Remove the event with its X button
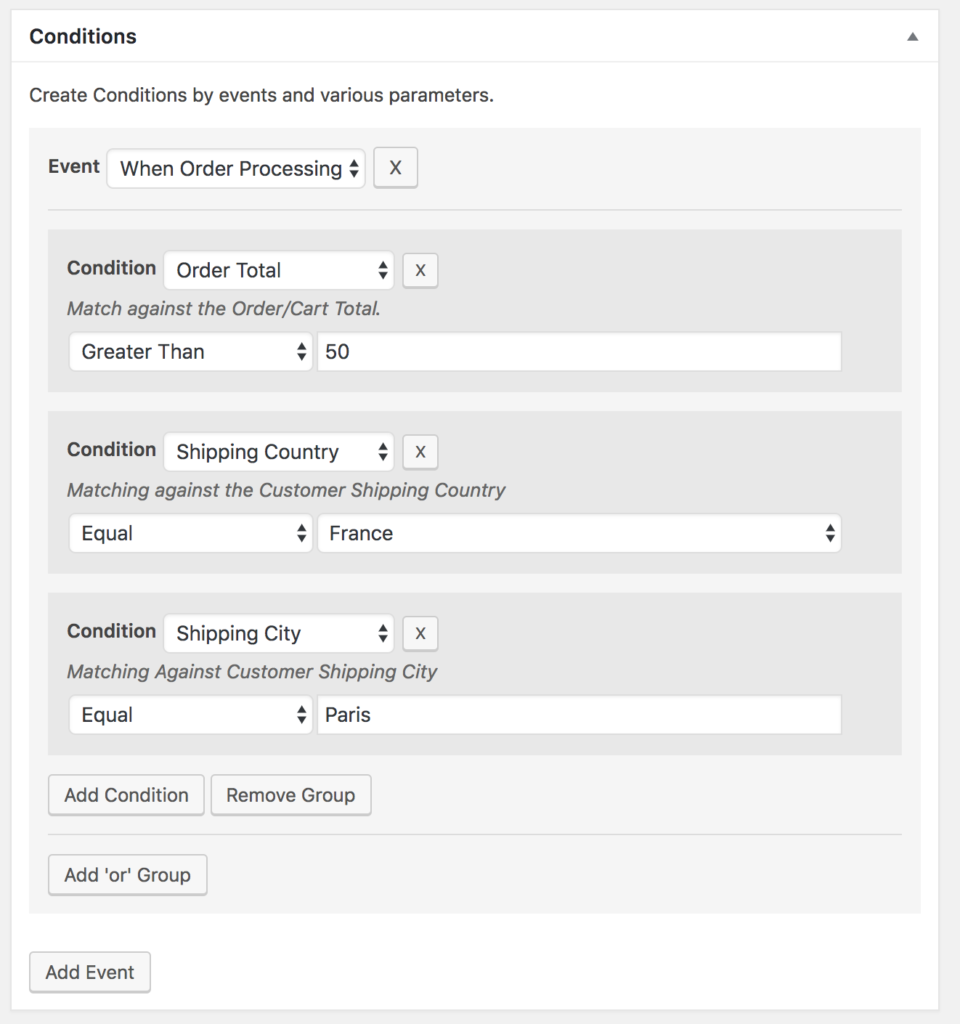This screenshot has width=960, height=1024. pos(395,168)
